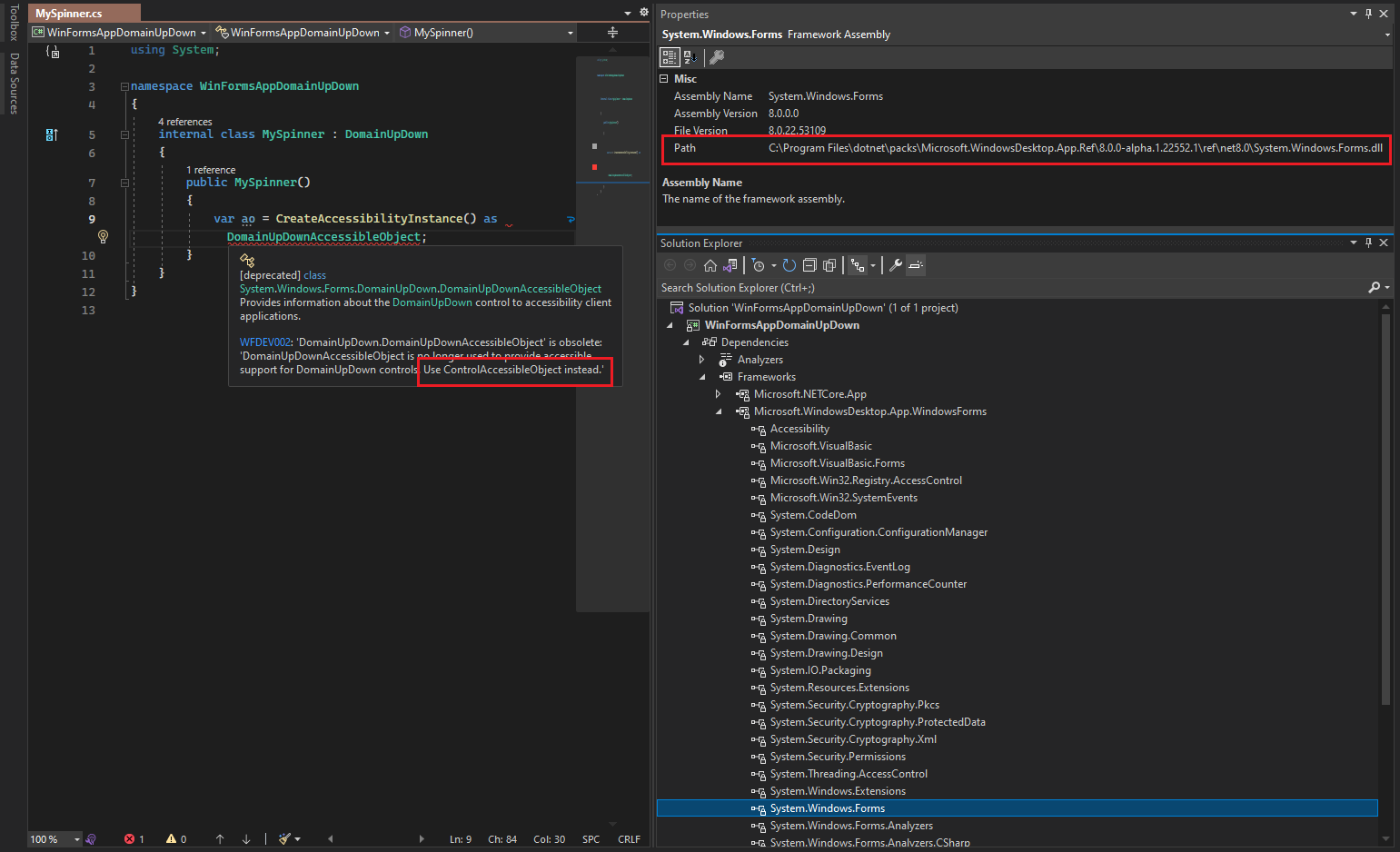
Task: Click the search magnifier in Solution Explorer
Action: (x=1374, y=287)
